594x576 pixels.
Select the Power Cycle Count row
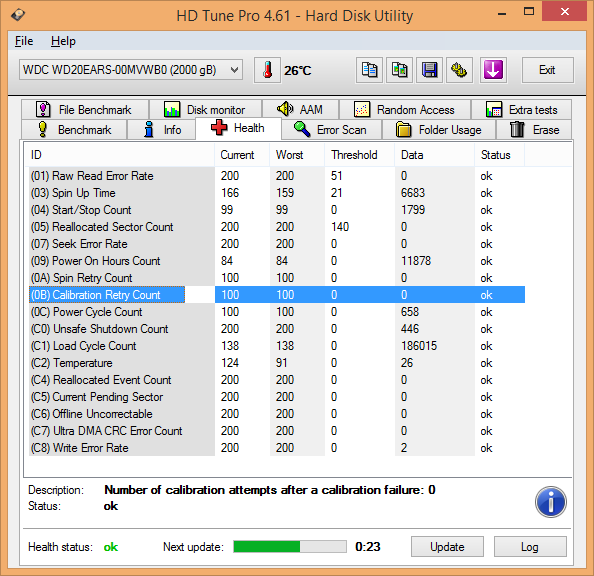point(277,311)
